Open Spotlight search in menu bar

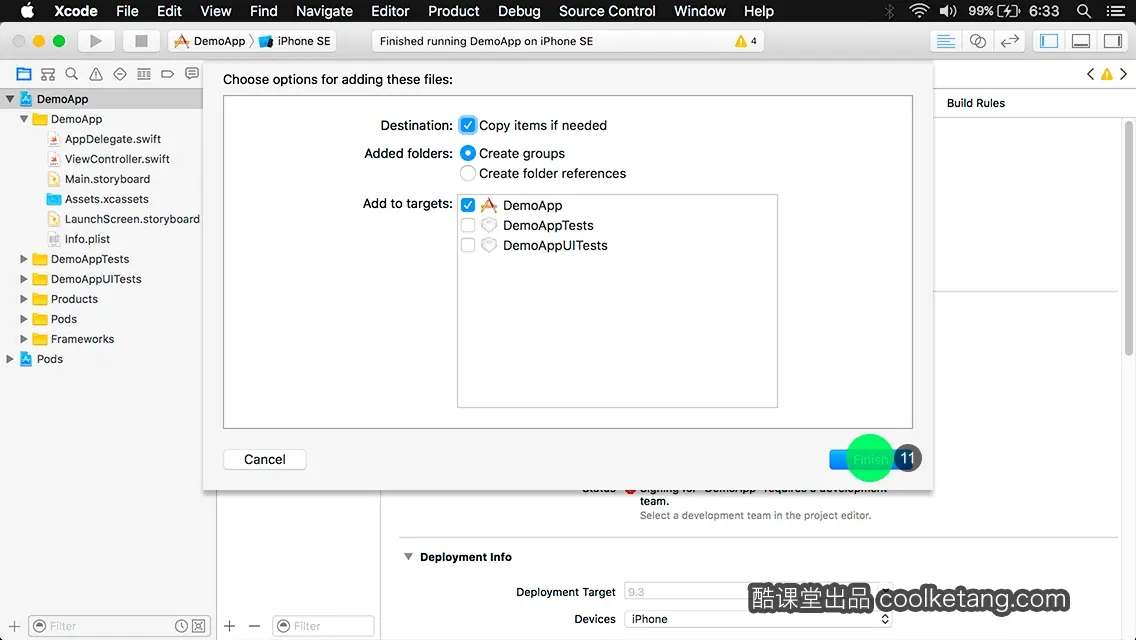(x=1084, y=11)
